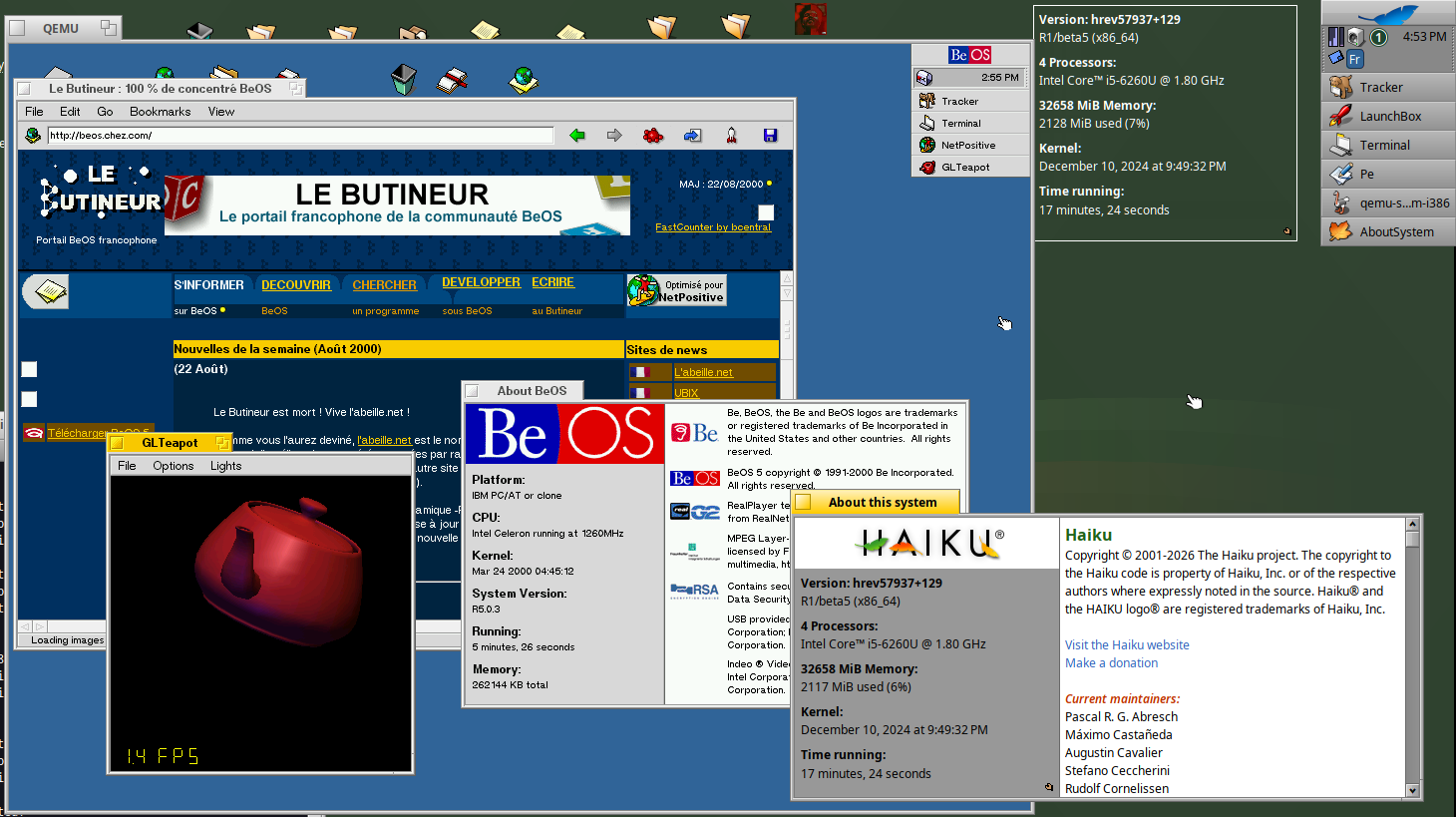This screenshot has width=1456, height=817.
Task: Click the red portrait icon on Haiku desktop
Action: (x=811, y=19)
